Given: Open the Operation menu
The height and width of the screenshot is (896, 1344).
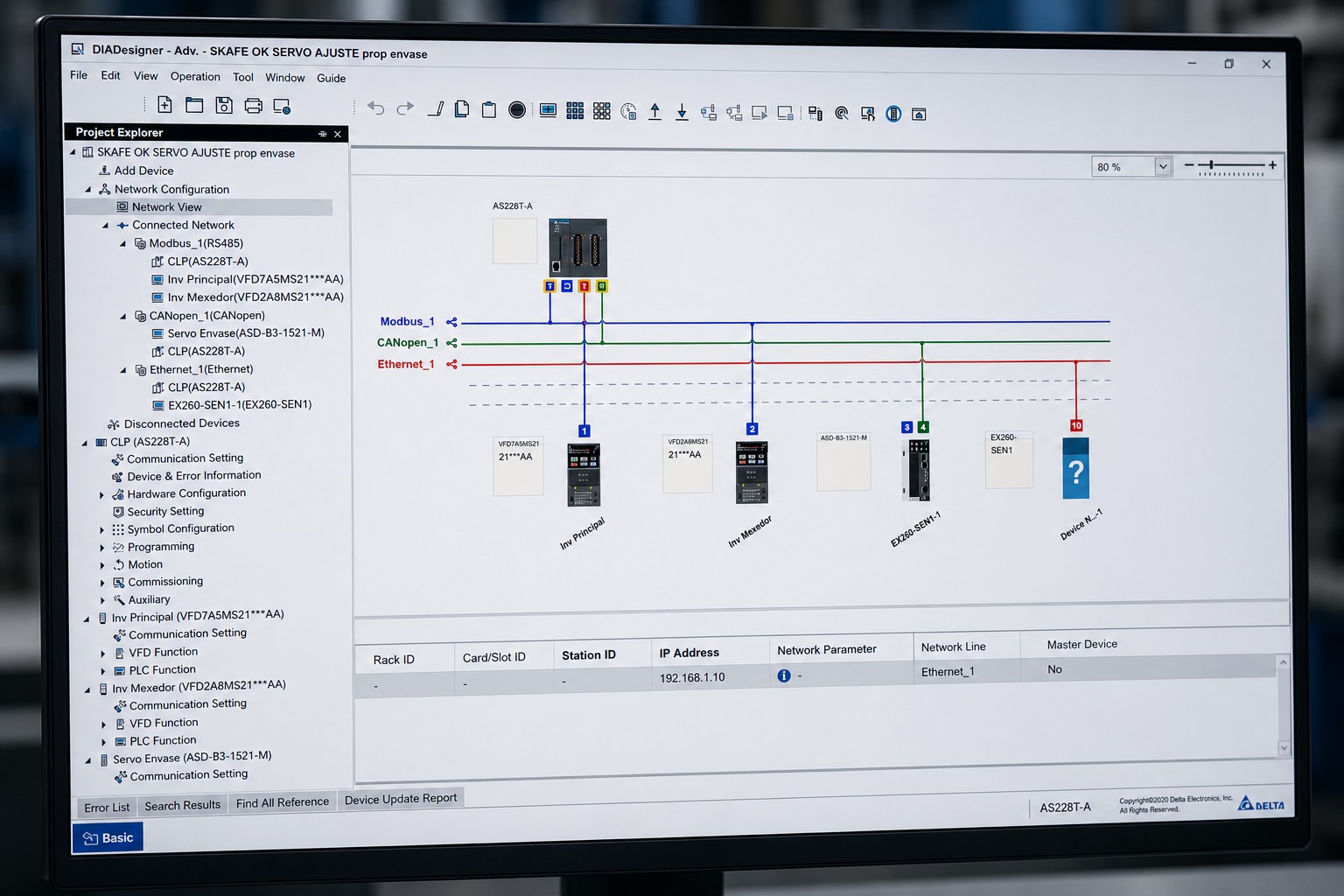Looking at the screenshot, I should [195, 76].
